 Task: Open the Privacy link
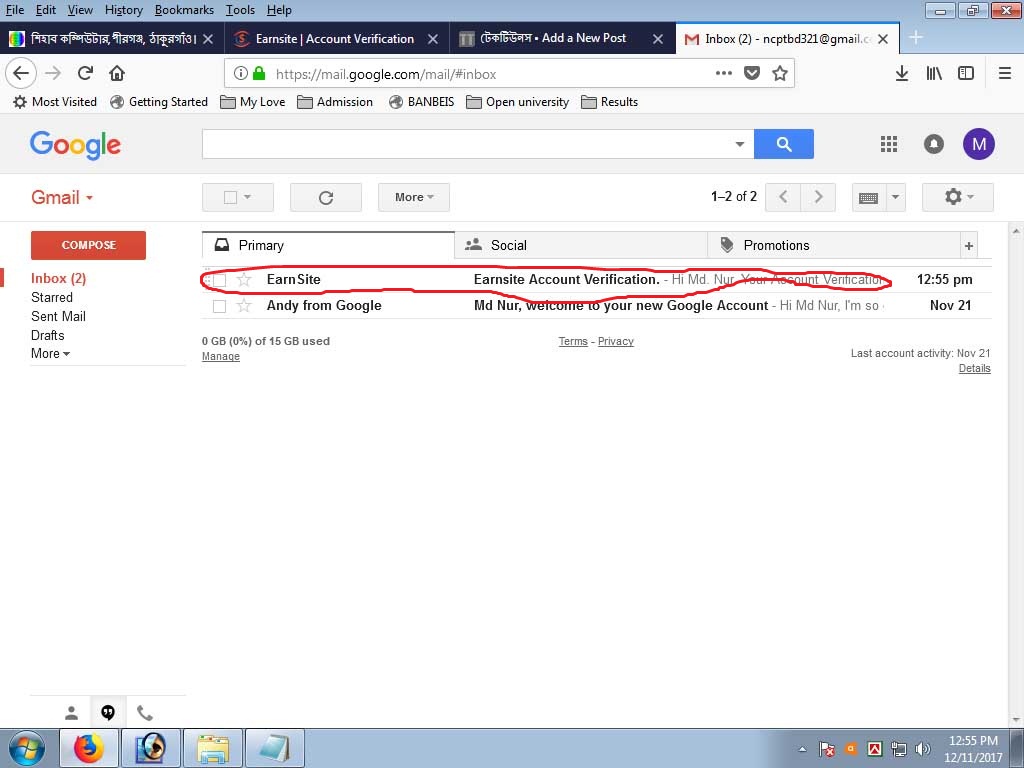click(x=616, y=342)
